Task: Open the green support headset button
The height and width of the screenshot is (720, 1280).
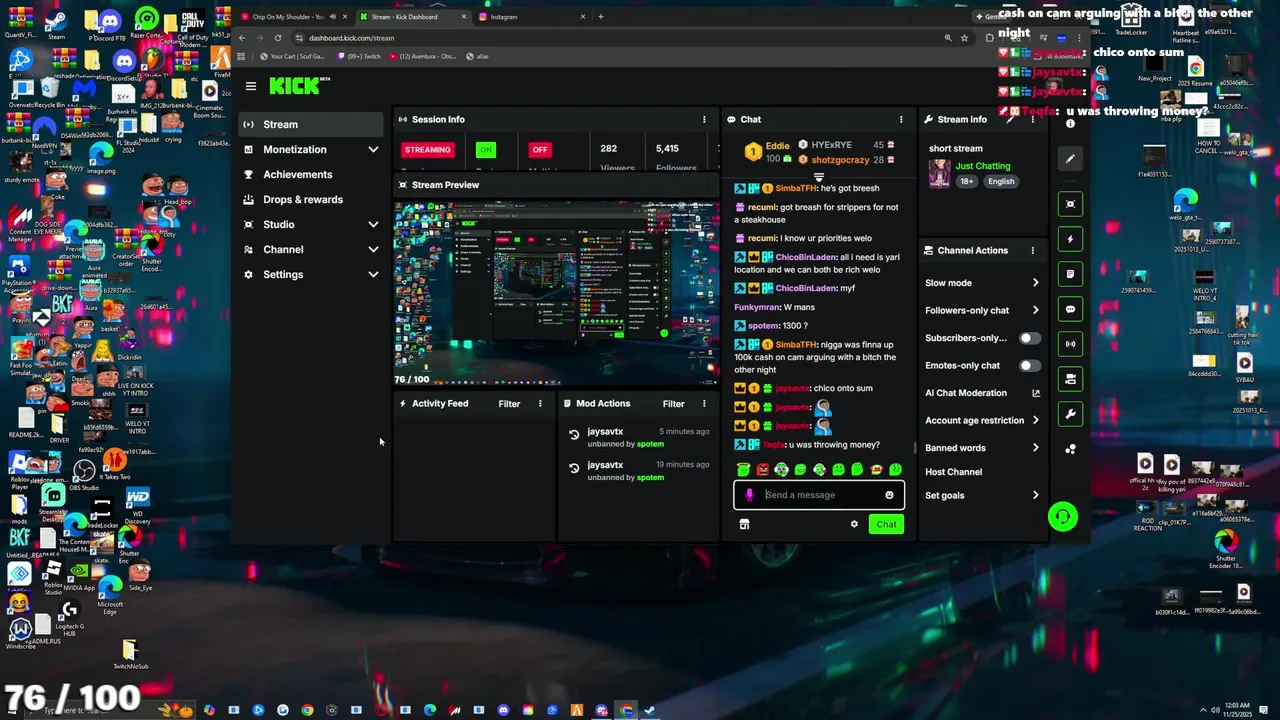Action: [x=1063, y=517]
